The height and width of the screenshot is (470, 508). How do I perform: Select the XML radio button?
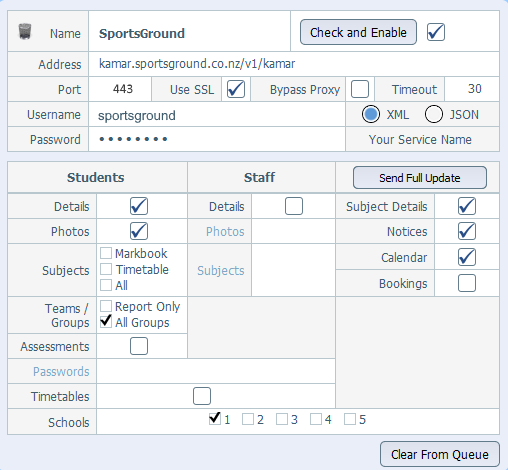pos(371,114)
